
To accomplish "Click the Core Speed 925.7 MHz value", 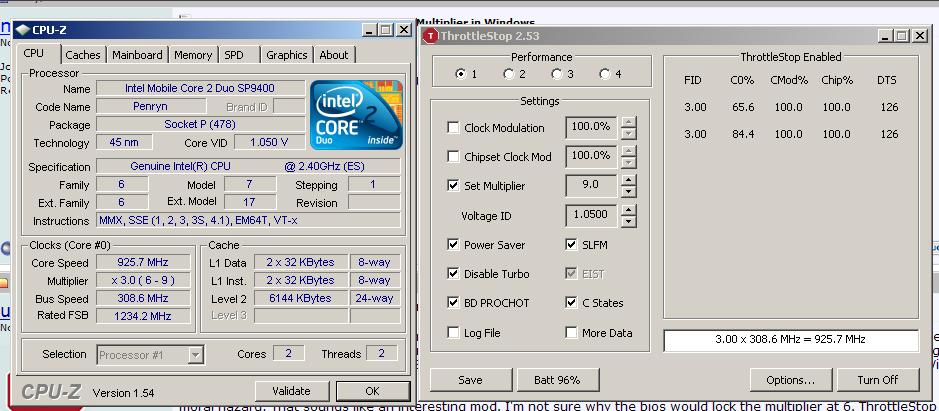I will pyautogui.click(x=143, y=262).
